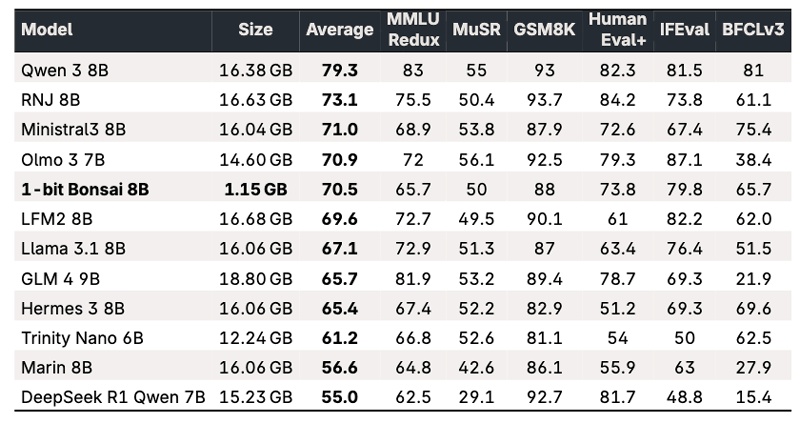
Task: Select the Hermes 3 8B model name
Action: (70, 311)
